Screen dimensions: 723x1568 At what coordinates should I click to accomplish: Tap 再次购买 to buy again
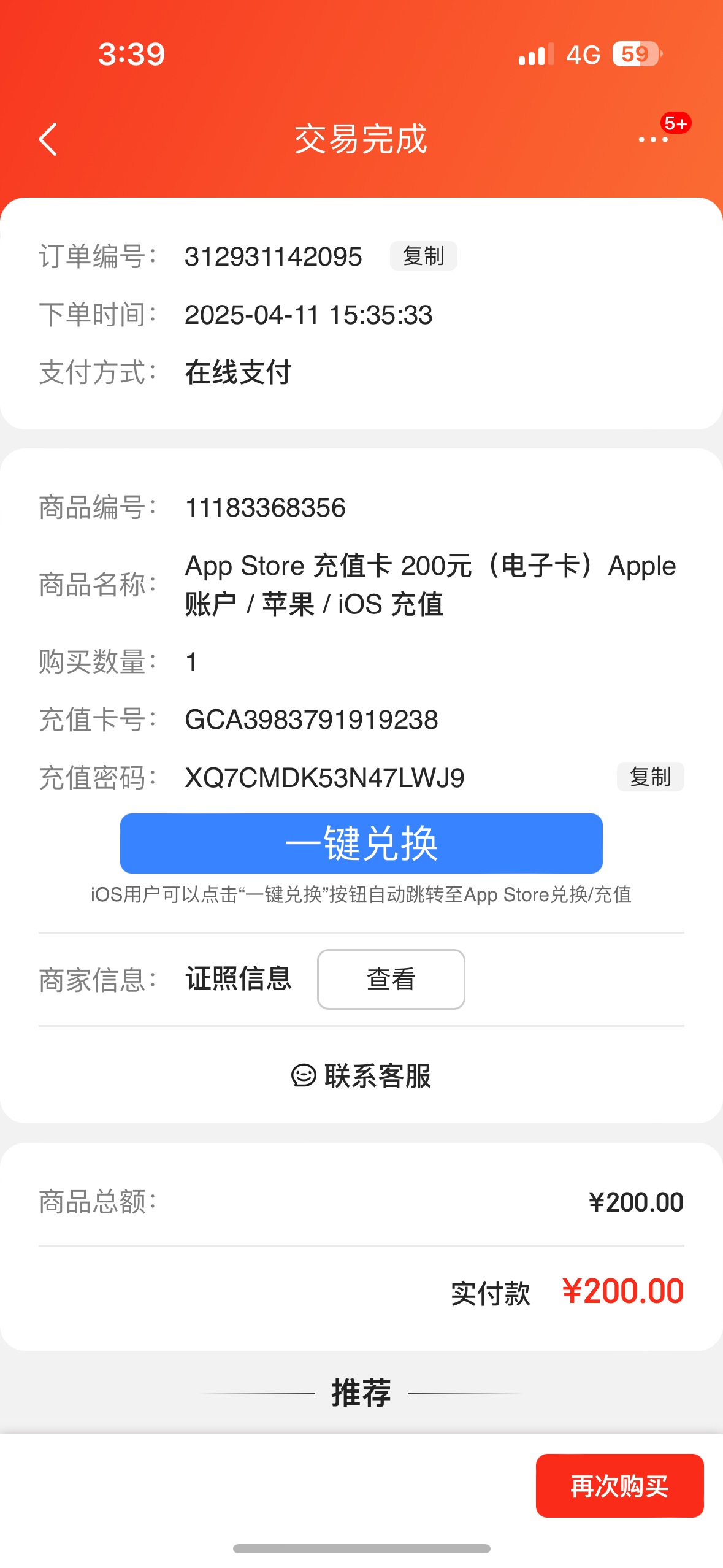619,1485
